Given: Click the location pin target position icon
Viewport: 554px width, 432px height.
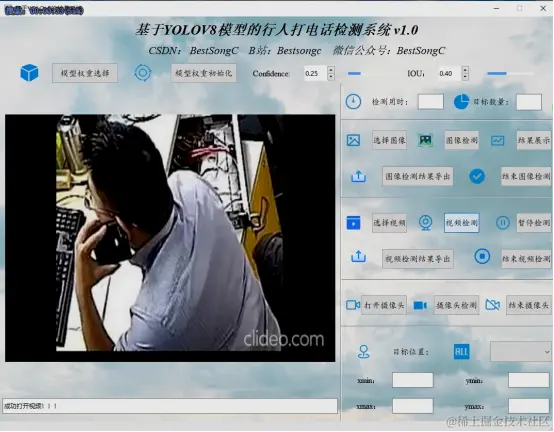Looking at the screenshot, I should (364, 352).
